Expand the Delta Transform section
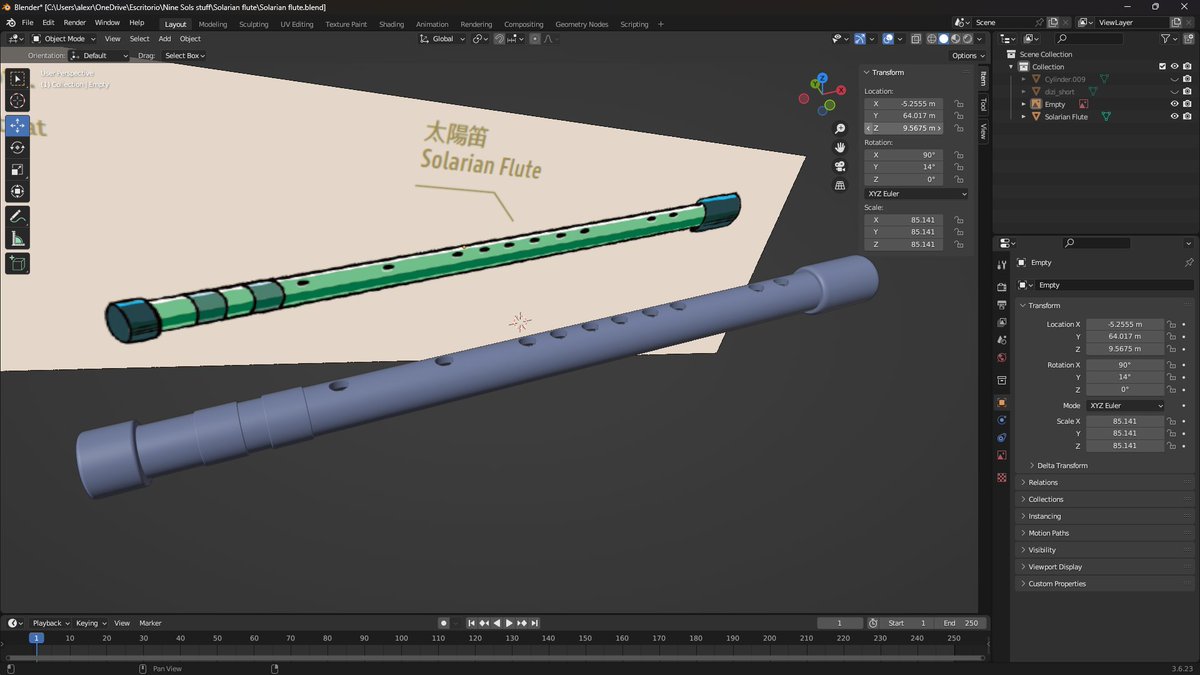Screen dimensions: 1200x675 click(x=1063, y=466)
